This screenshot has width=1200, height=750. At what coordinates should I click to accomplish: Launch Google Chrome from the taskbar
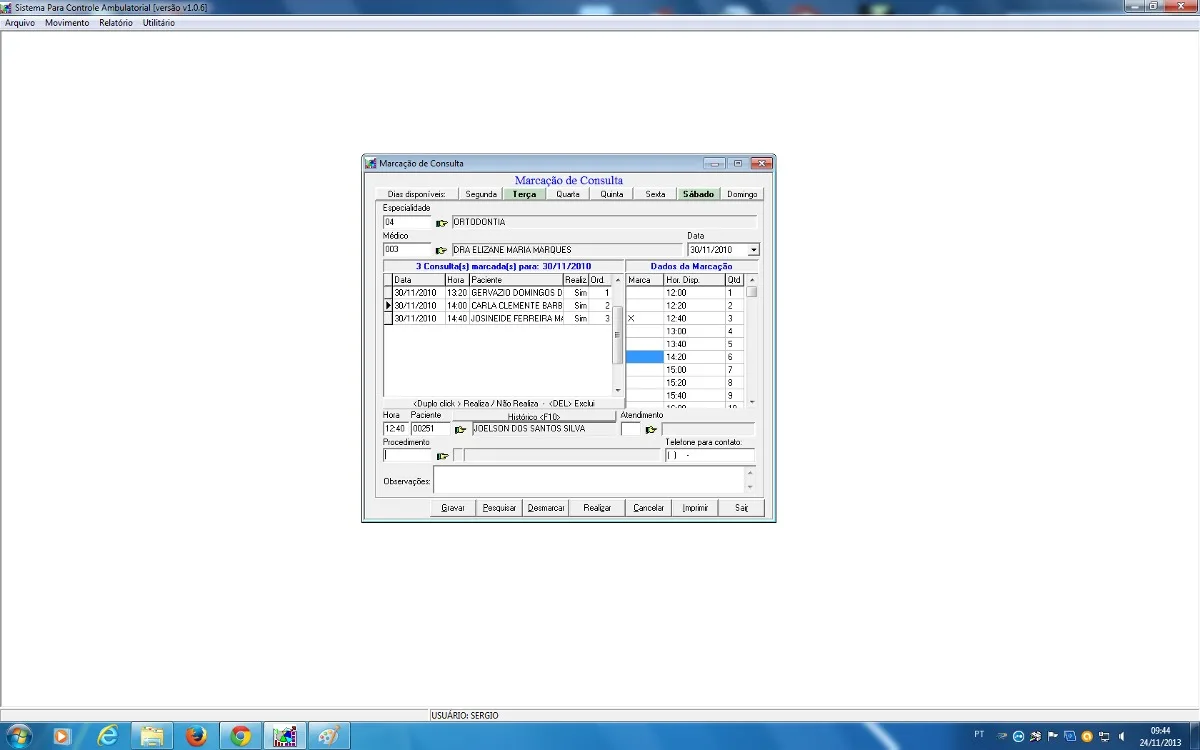(240, 736)
